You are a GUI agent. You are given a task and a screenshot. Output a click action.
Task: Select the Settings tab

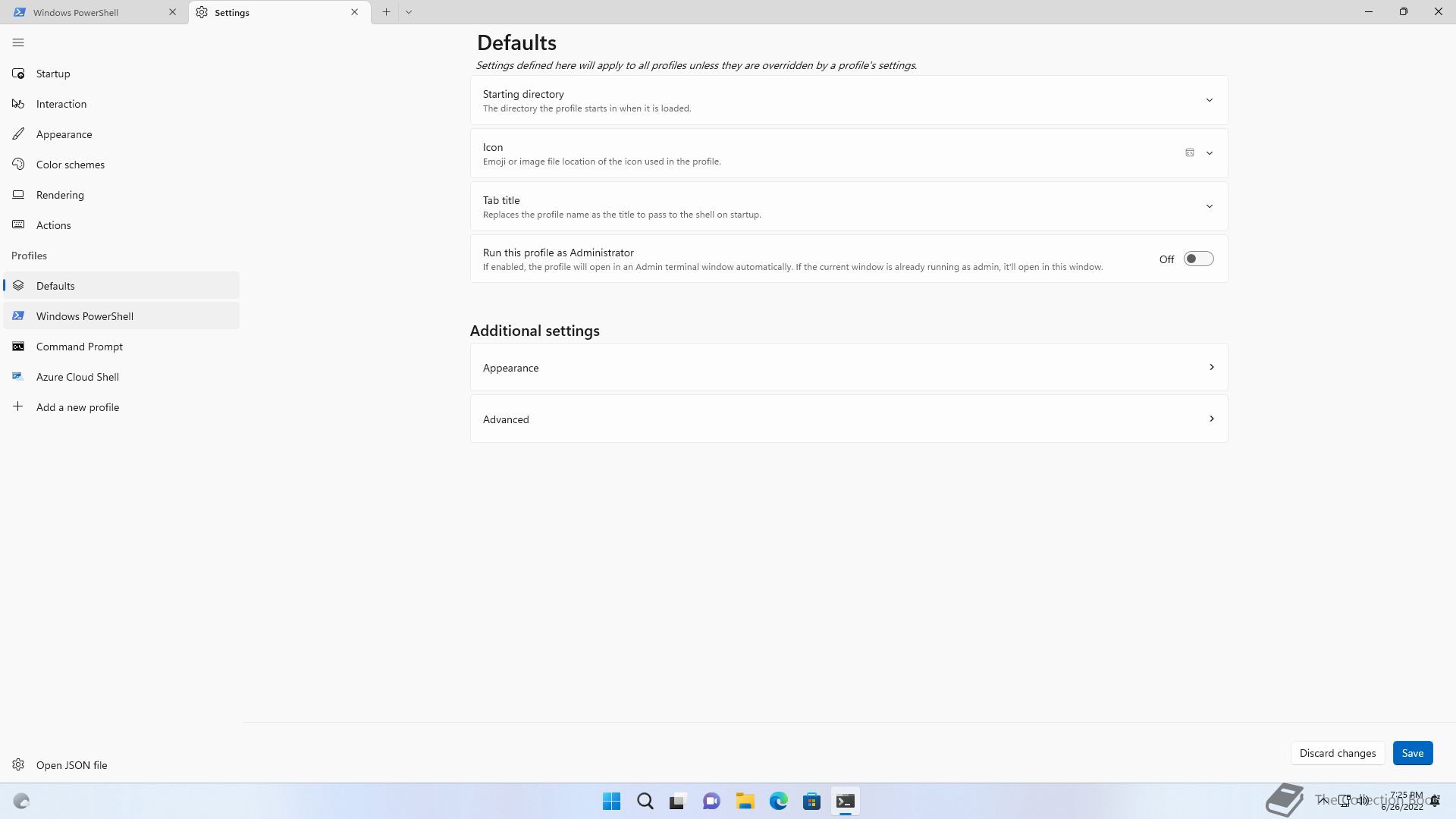coord(280,12)
